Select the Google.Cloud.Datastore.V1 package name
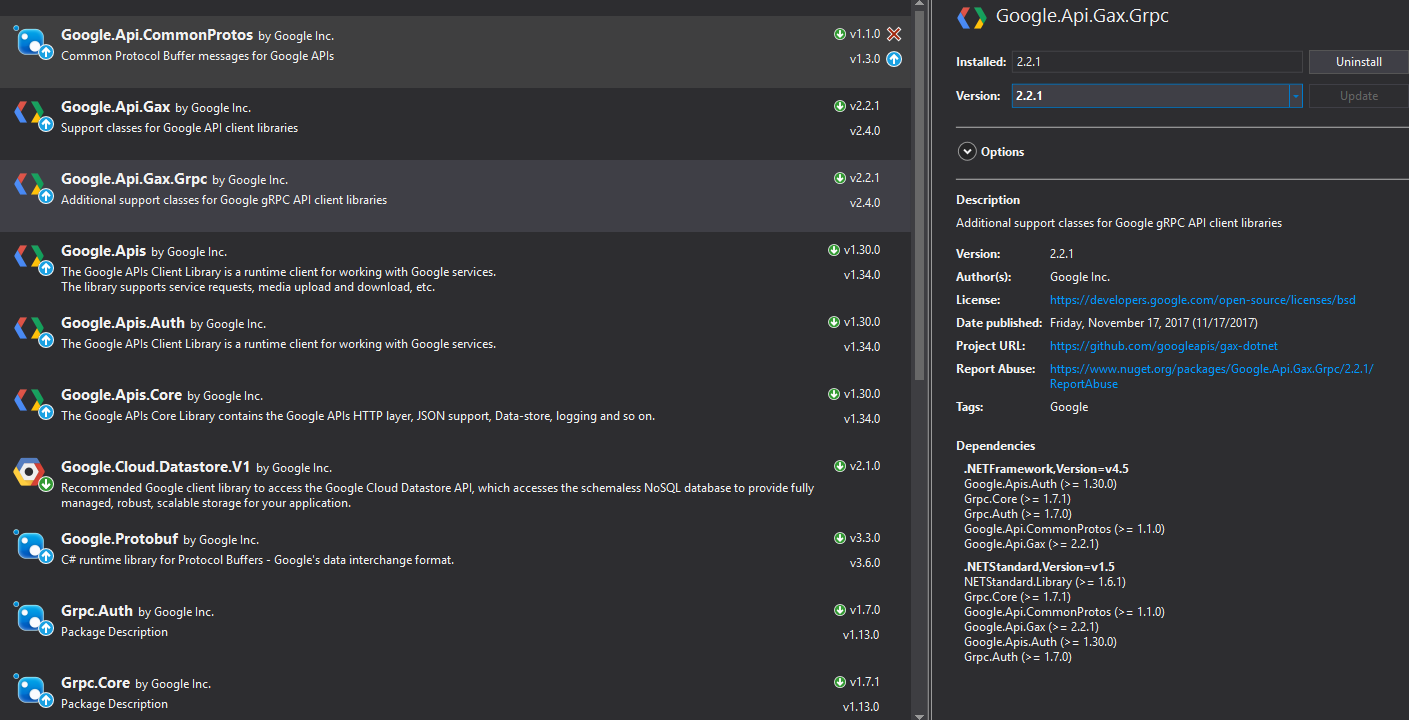This screenshot has width=1409, height=720. click(156, 467)
